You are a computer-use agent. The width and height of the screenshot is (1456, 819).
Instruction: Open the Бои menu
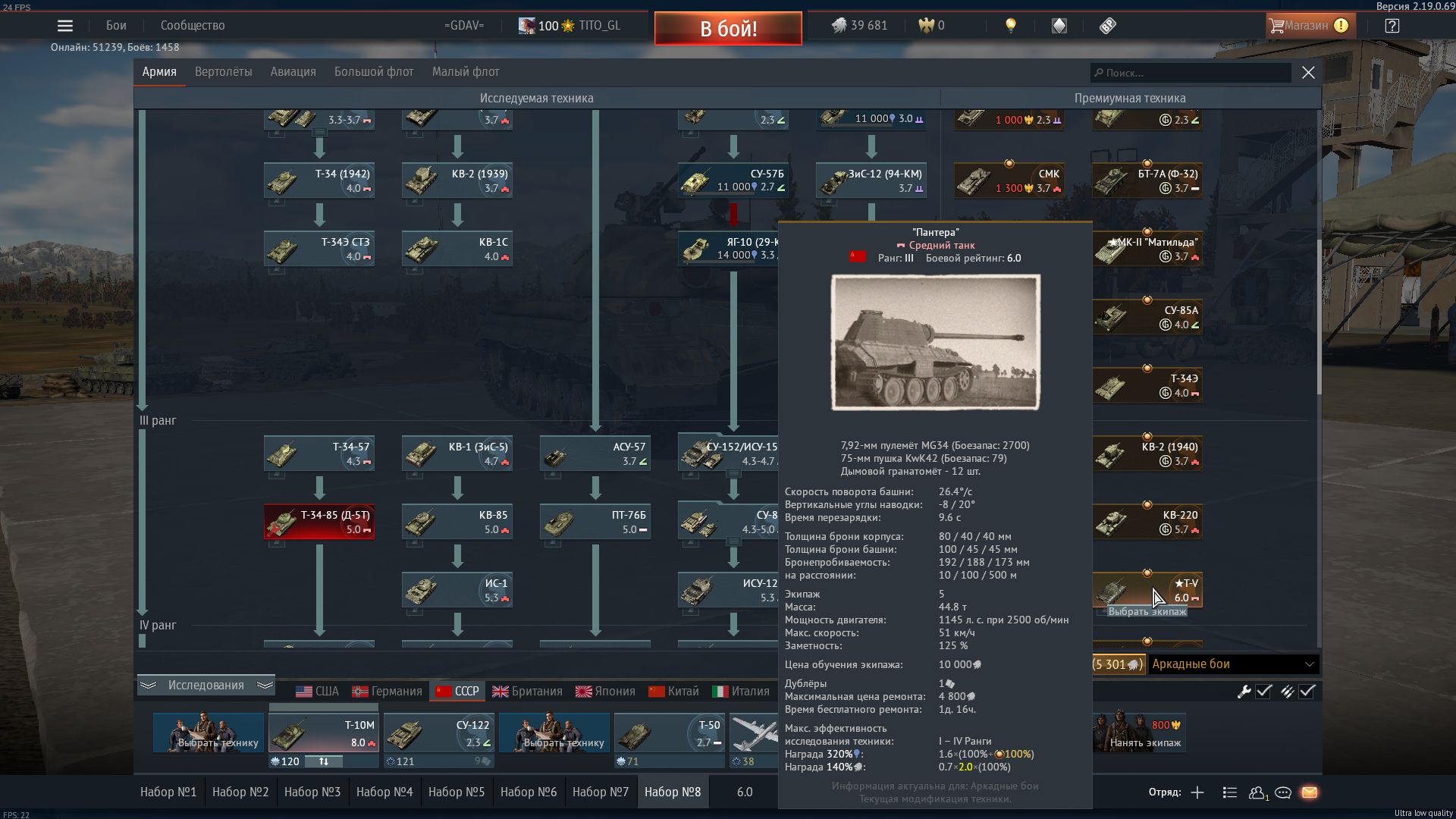pos(116,26)
